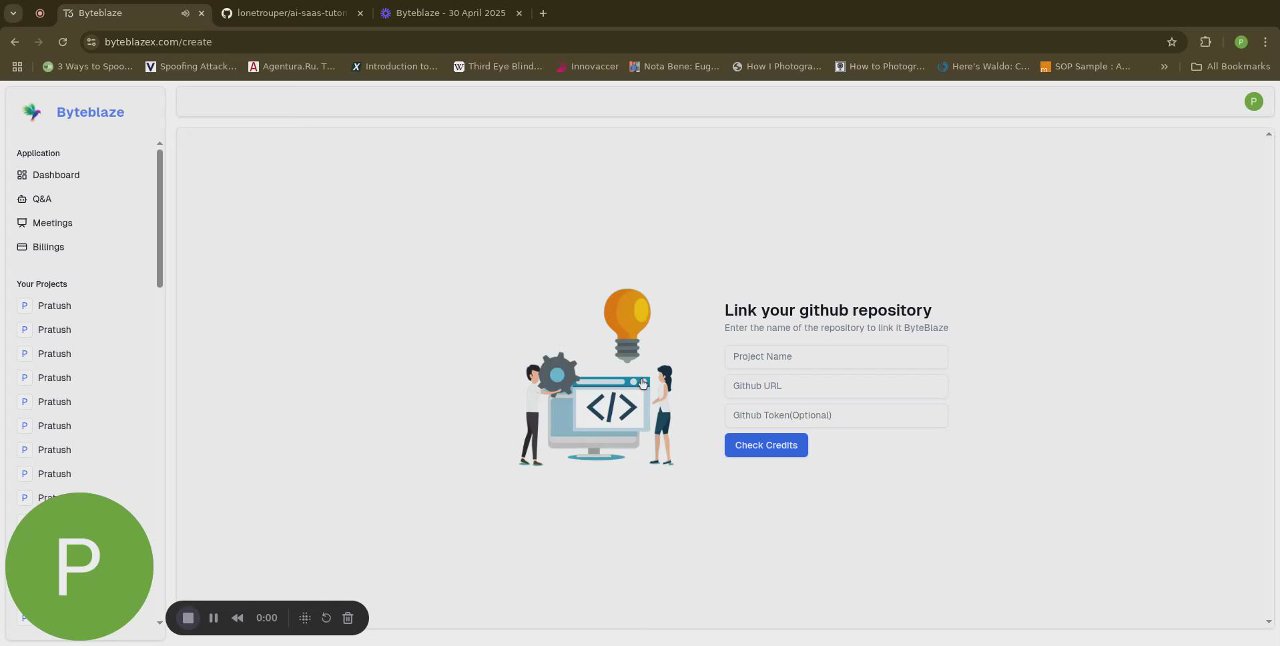Delete the recording with the trash icon
1280x646 pixels.
tap(348, 618)
